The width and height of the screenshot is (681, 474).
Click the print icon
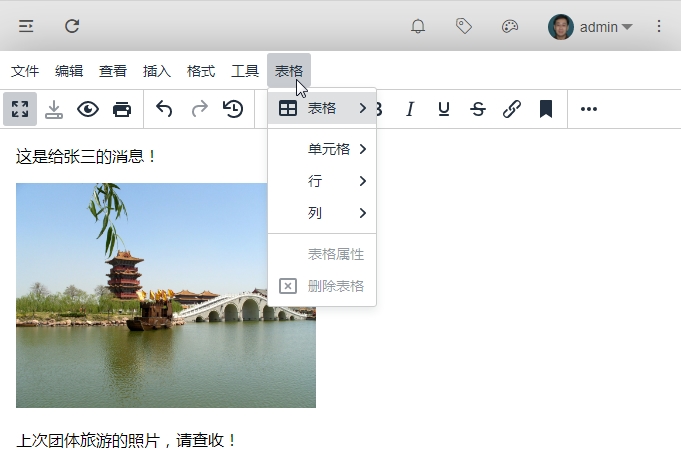point(122,109)
